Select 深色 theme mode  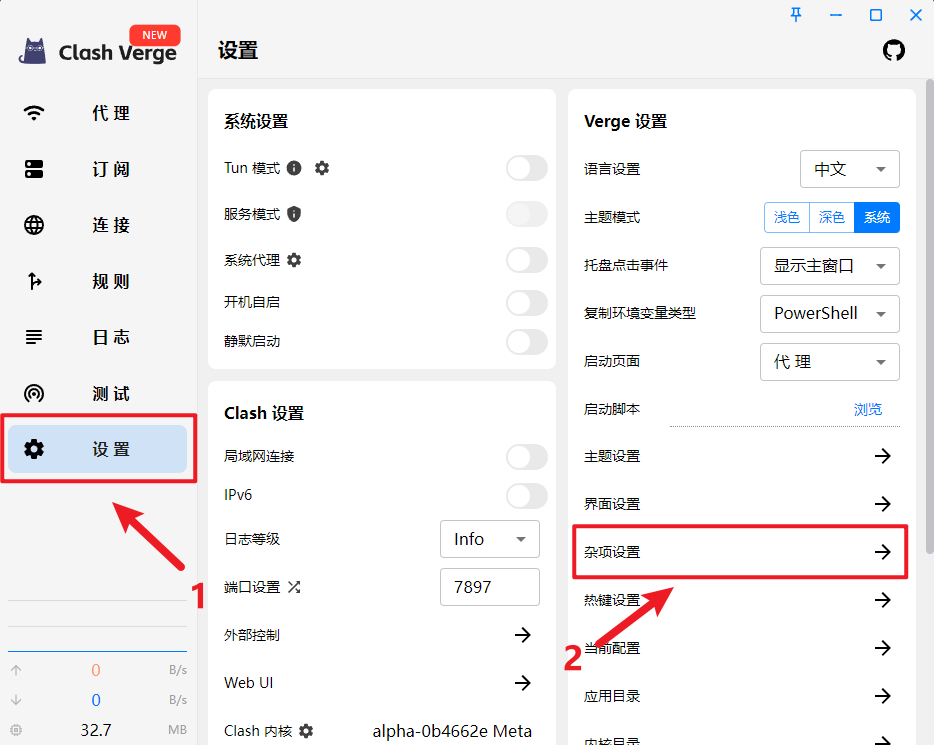tap(832, 217)
